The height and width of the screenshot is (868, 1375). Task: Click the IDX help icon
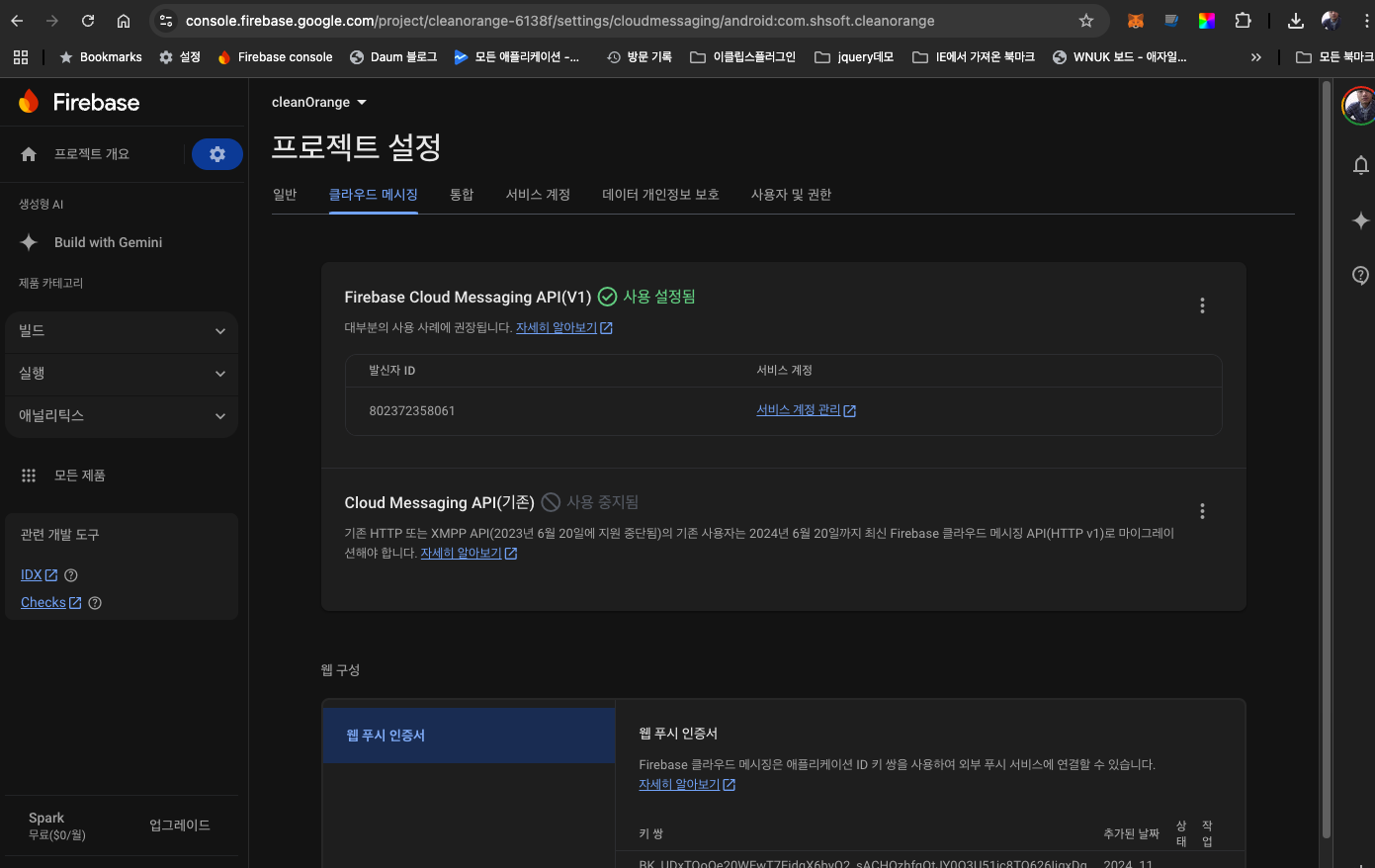click(x=71, y=575)
